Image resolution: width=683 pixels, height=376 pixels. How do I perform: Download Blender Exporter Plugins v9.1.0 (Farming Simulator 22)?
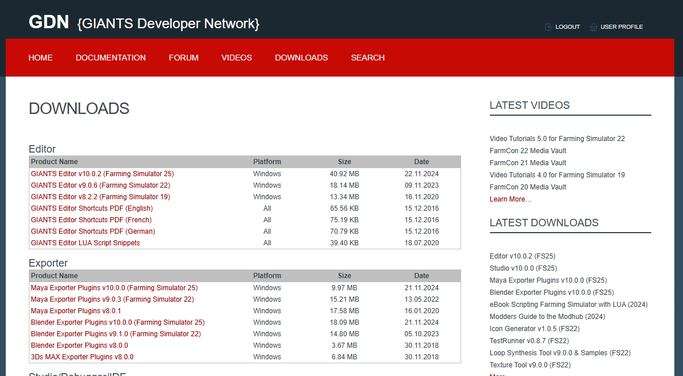click(116, 334)
